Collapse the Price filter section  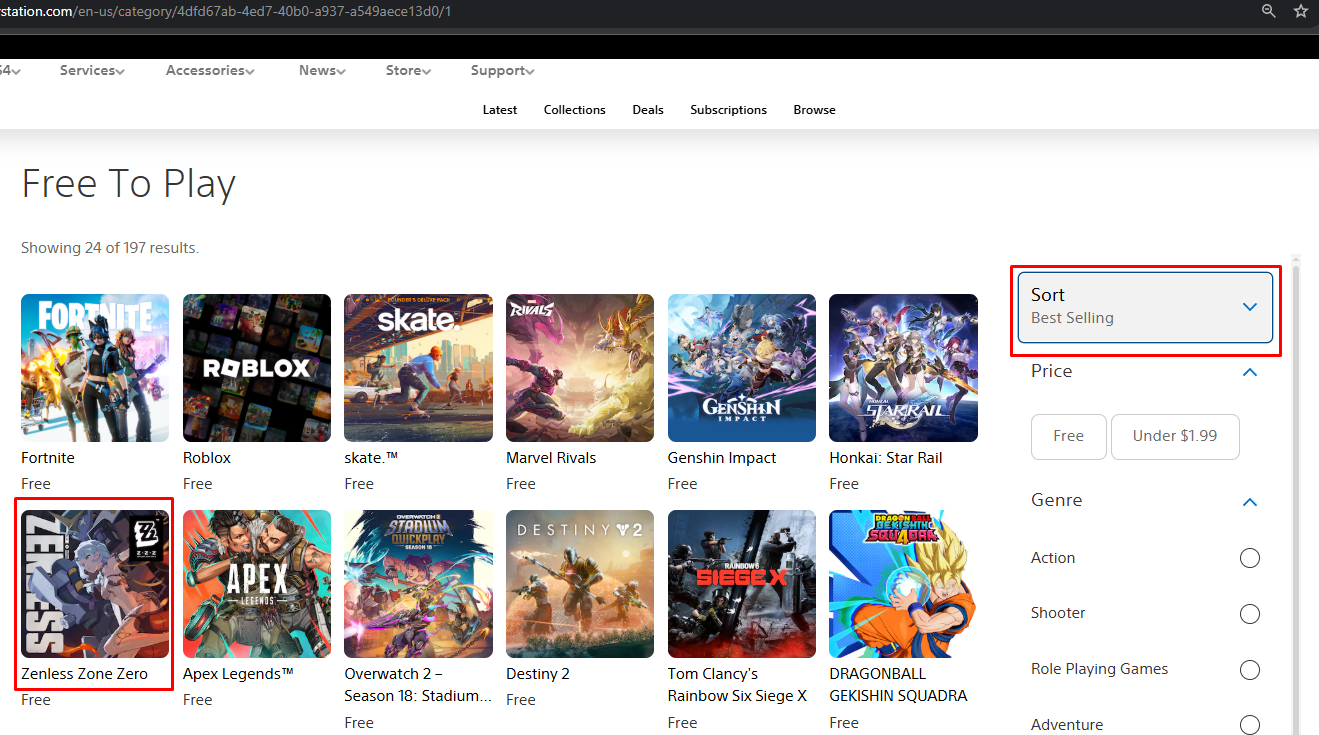point(1249,372)
